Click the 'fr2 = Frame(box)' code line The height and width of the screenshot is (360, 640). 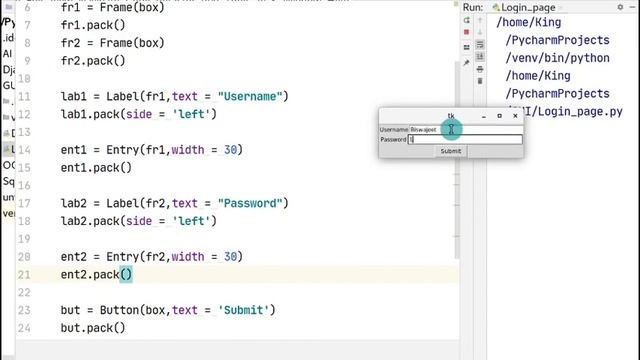click(x=113, y=43)
